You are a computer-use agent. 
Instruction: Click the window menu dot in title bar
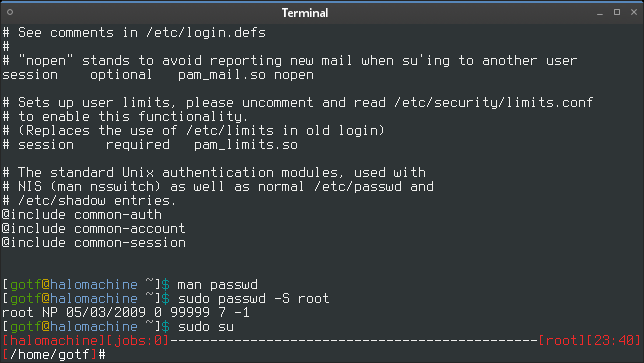[x=10, y=12]
